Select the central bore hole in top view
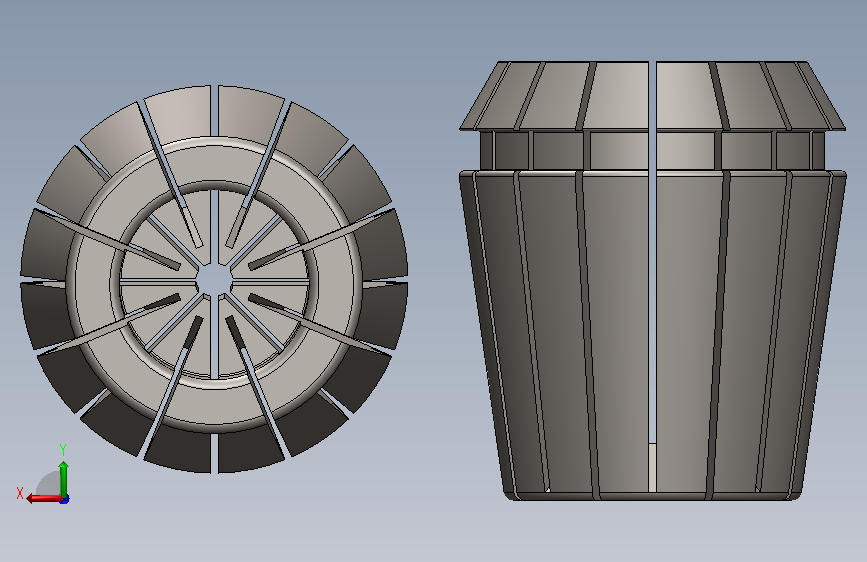867x562 pixels. (x=214, y=279)
